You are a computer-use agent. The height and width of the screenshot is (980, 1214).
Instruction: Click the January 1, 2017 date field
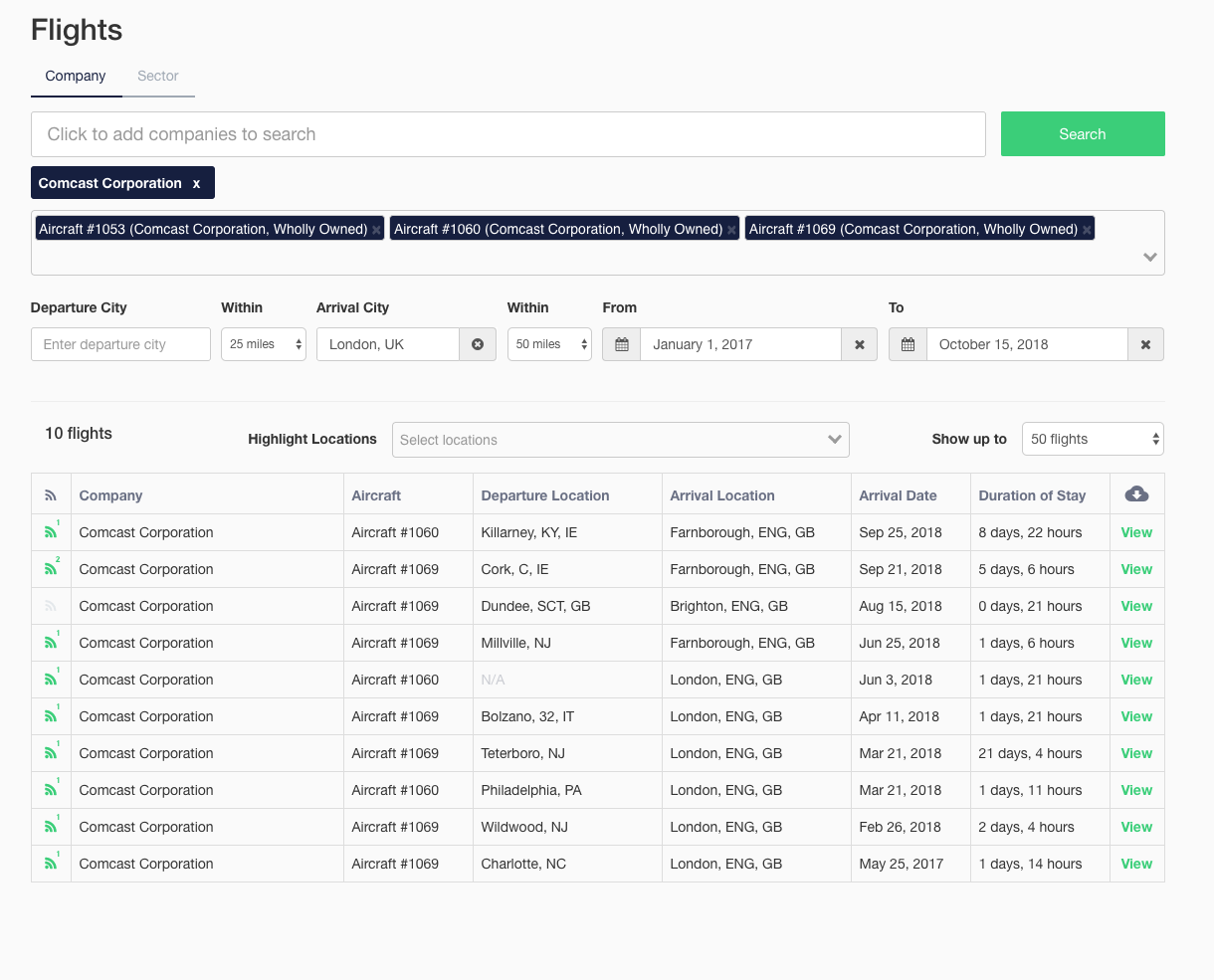point(741,344)
